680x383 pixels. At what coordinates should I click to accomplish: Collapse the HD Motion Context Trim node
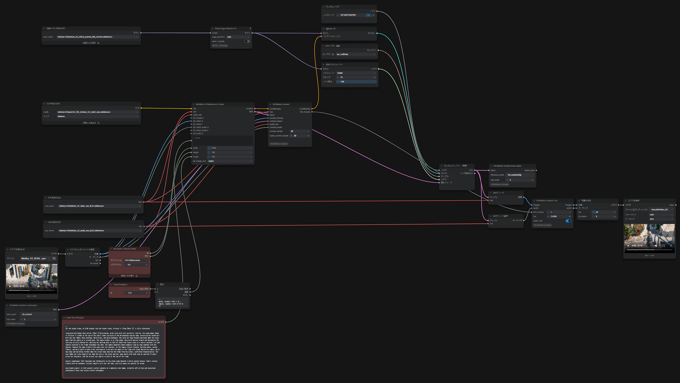click(534, 201)
